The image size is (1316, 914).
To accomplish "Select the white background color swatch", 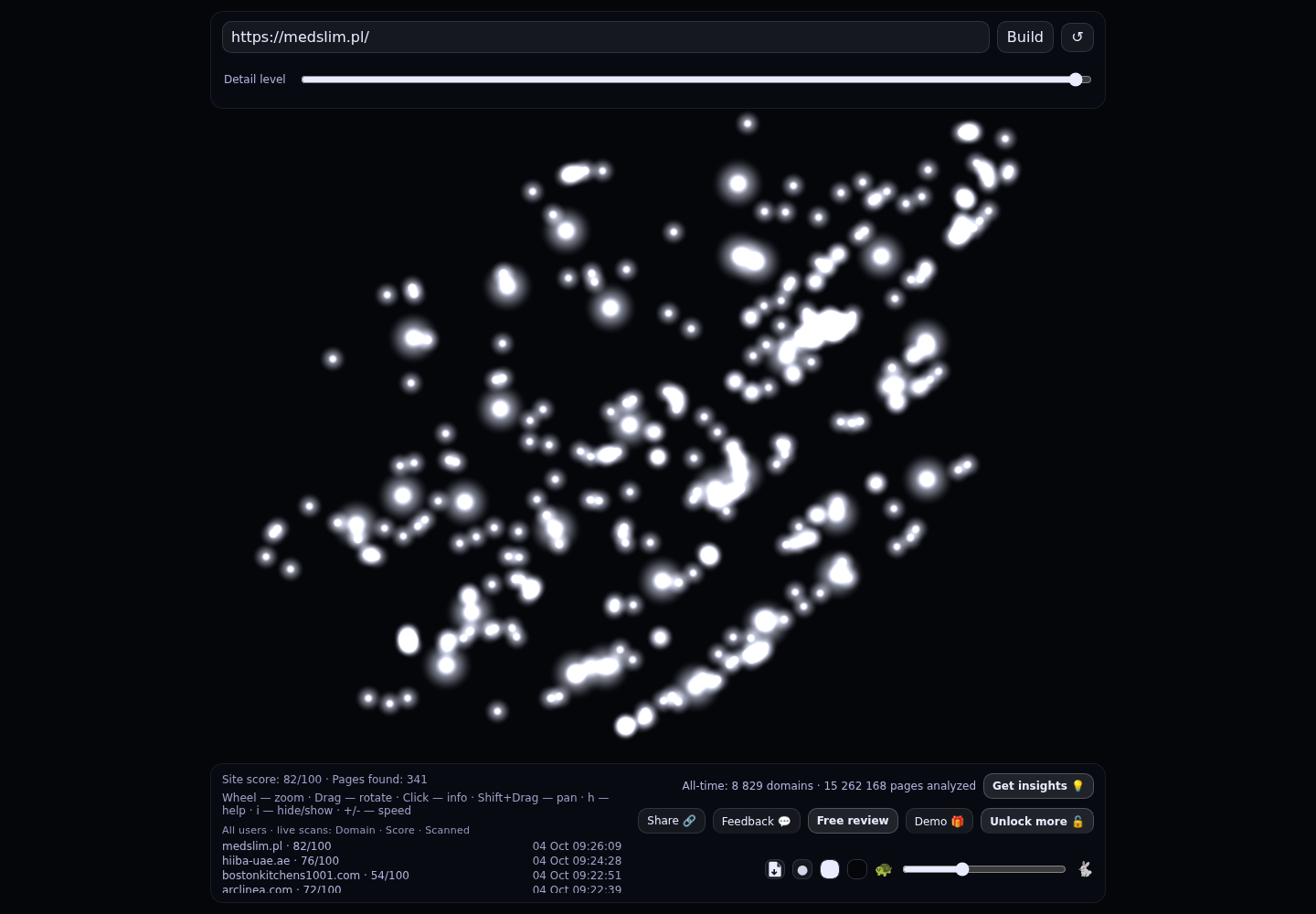I will click(x=830, y=869).
